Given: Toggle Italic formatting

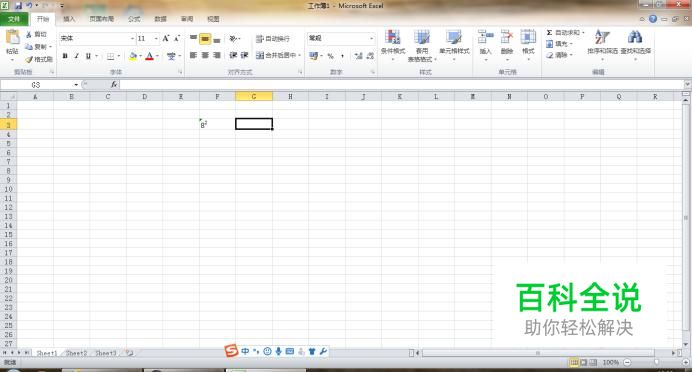Looking at the screenshot, I should pyautogui.click(x=76, y=56).
